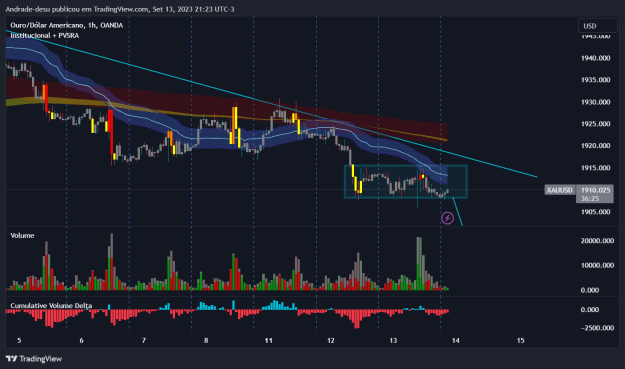The height and width of the screenshot is (369, 625).
Task: Open the USD currency selector
Action: point(597,26)
